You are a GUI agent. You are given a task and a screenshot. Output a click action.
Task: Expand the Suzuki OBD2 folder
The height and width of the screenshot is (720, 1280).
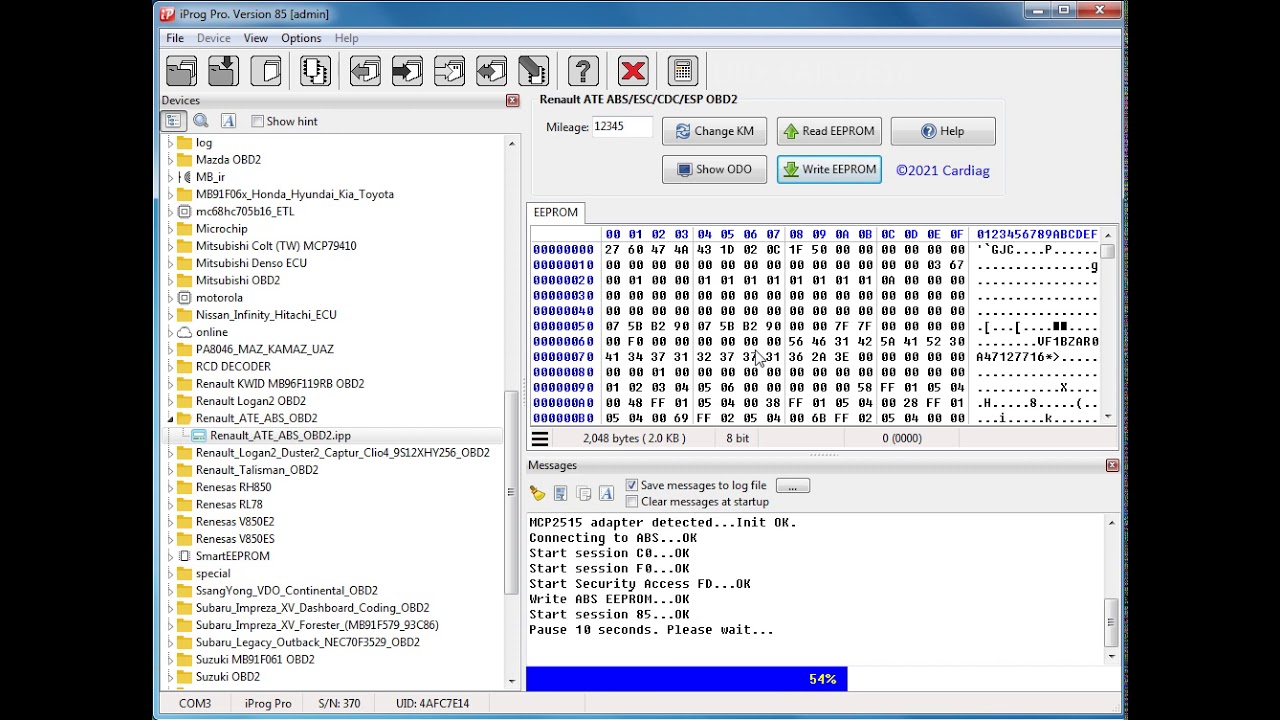170,677
